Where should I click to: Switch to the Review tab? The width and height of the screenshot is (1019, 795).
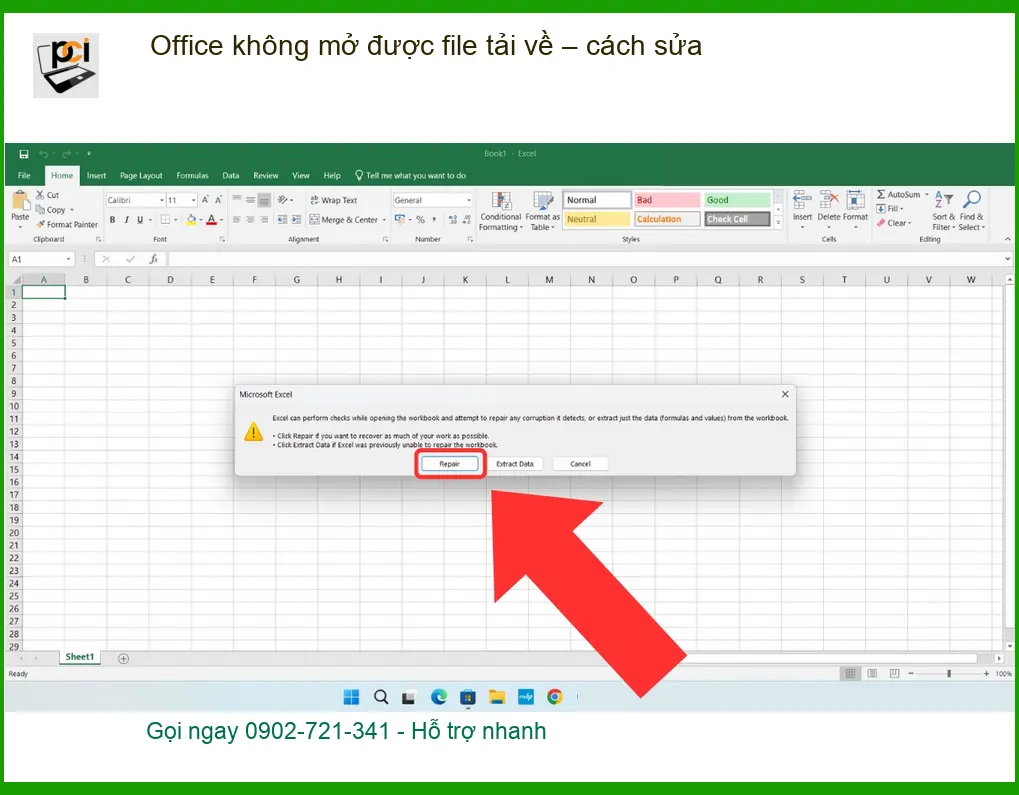pos(266,176)
